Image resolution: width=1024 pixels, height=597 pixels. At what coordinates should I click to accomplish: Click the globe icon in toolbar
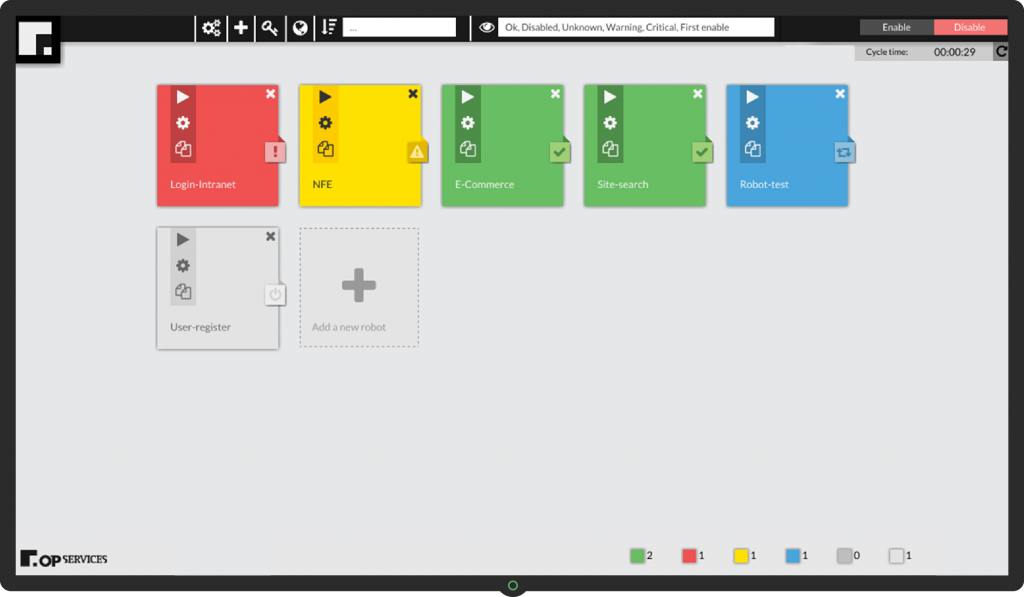tap(300, 27)
